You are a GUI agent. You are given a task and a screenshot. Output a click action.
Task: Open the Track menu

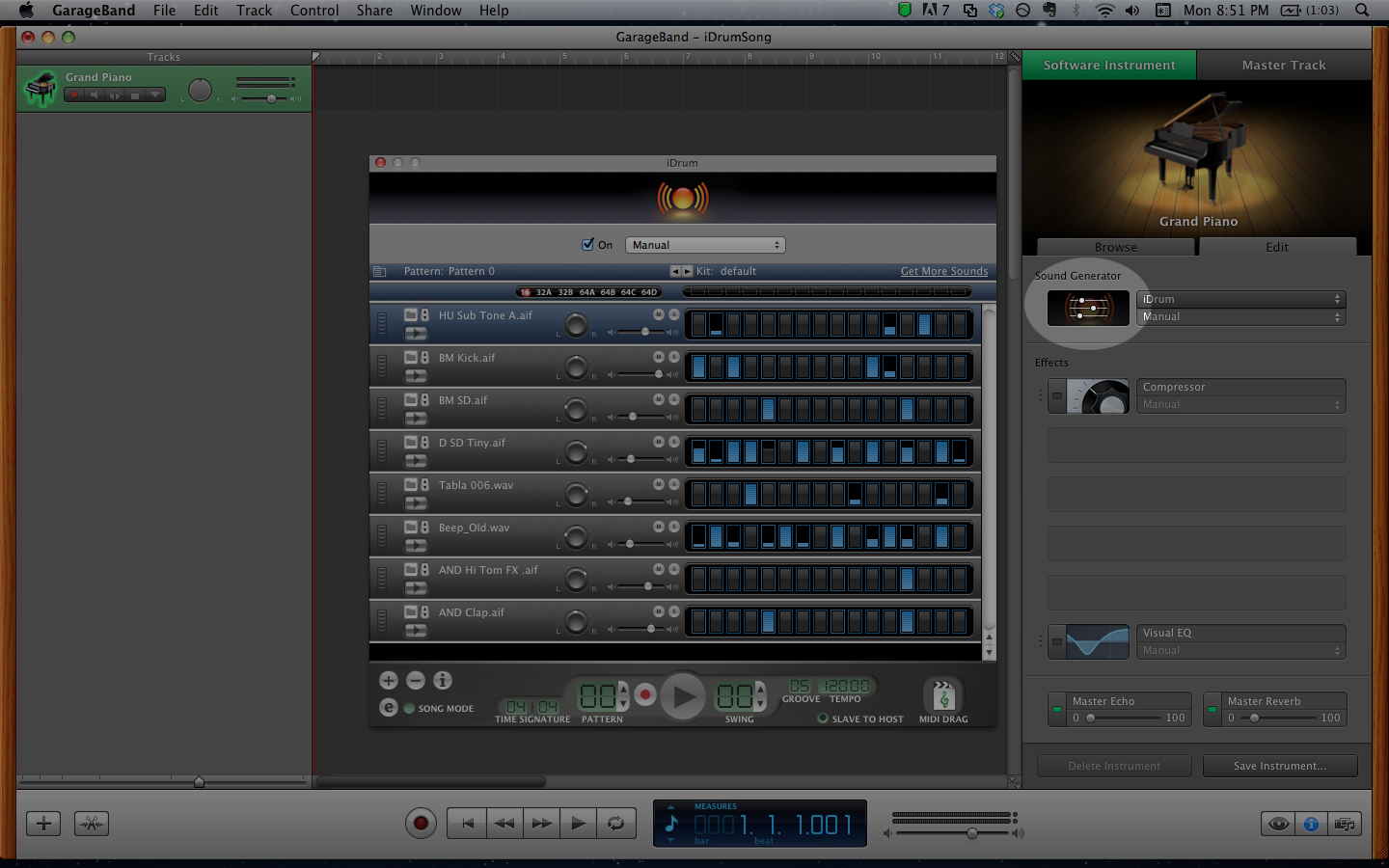254,11
